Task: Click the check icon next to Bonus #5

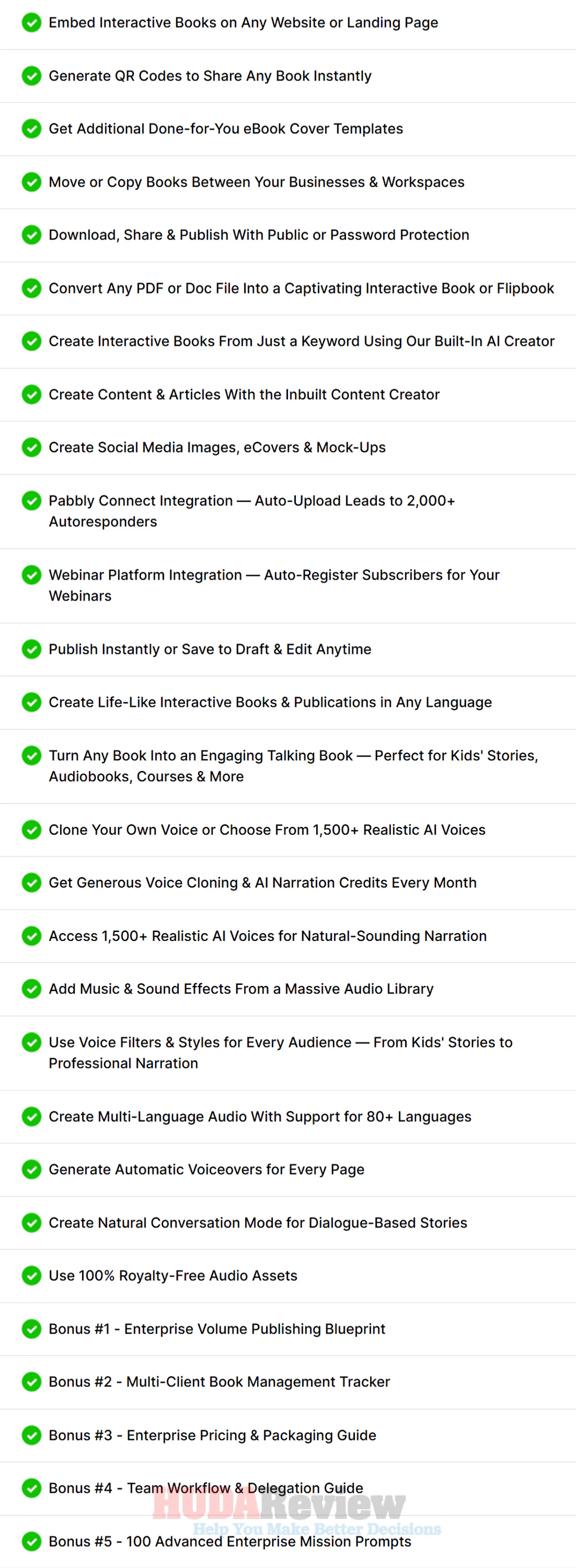Action: pyautogui.click(x=31, y=1541)
